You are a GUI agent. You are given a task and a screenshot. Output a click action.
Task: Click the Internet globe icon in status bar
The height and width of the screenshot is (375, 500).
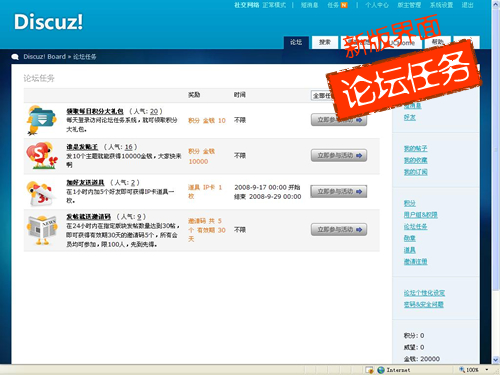[x=381, y=370]
